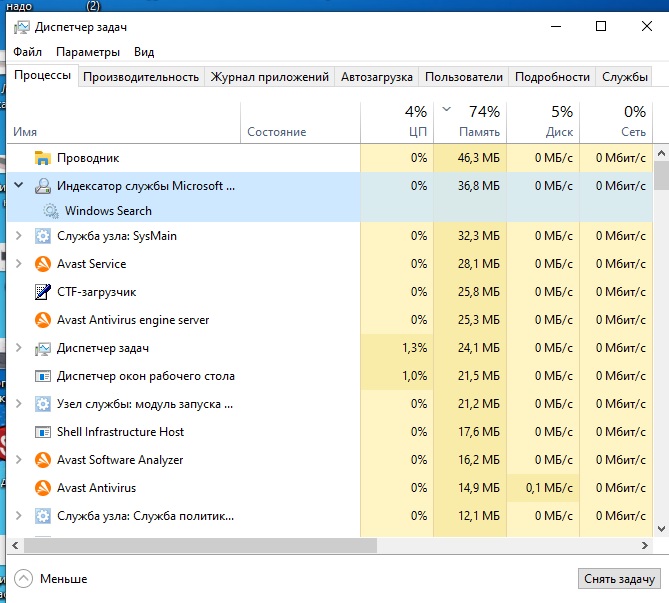669x603 pixels.
Task: Click the Диспетчер окон рабочего стола icon
Action: [x=42, y=376]
